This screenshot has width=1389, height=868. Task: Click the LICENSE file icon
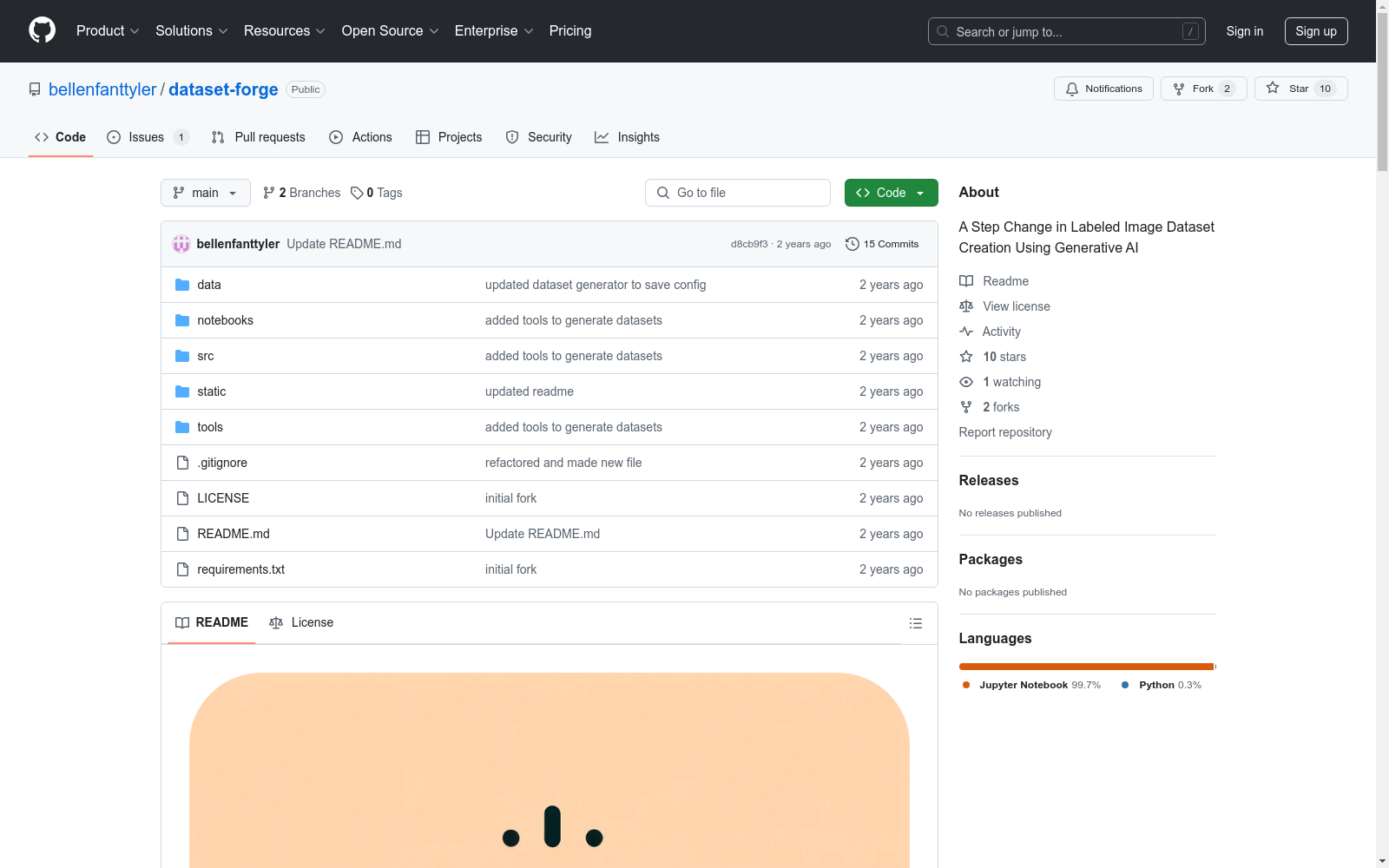[x=182, y=498]
